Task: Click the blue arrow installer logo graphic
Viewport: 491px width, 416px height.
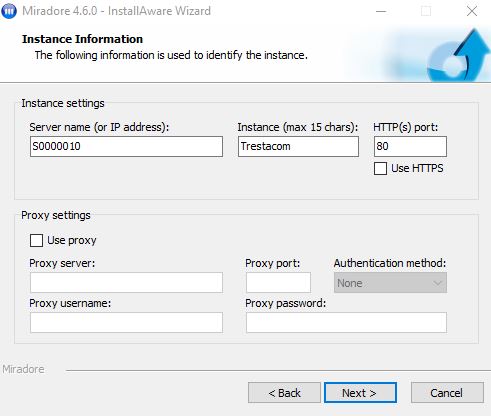Action: (459, 55)
